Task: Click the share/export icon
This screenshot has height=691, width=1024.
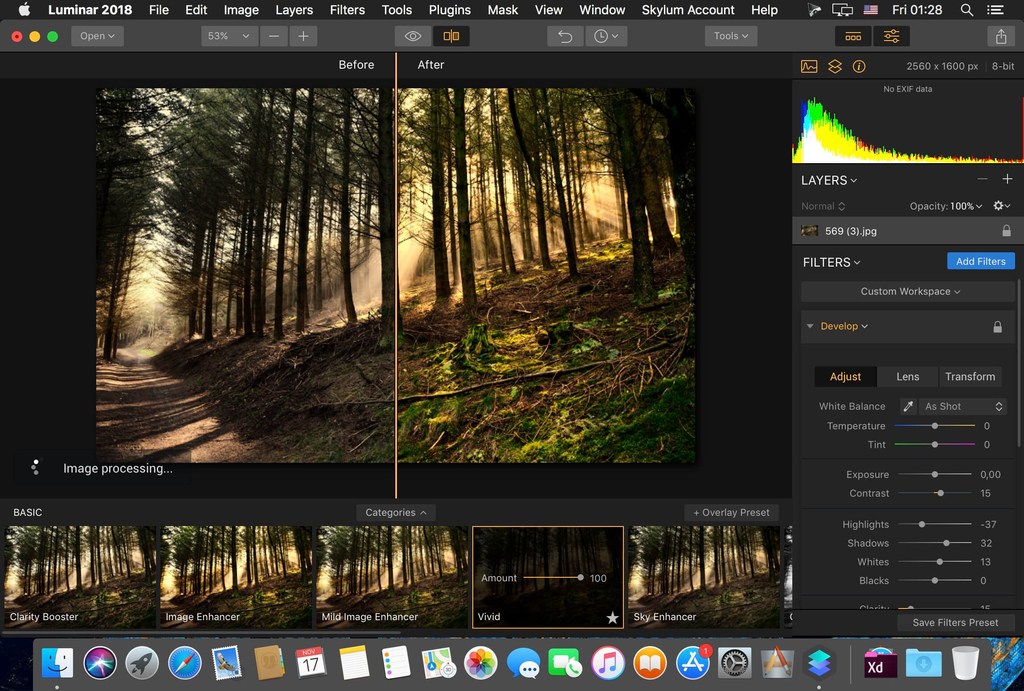Action: tap(1001, 36)
